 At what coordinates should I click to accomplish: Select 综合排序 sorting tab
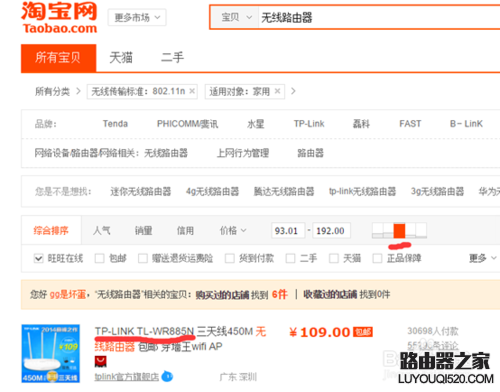[51, 230]
